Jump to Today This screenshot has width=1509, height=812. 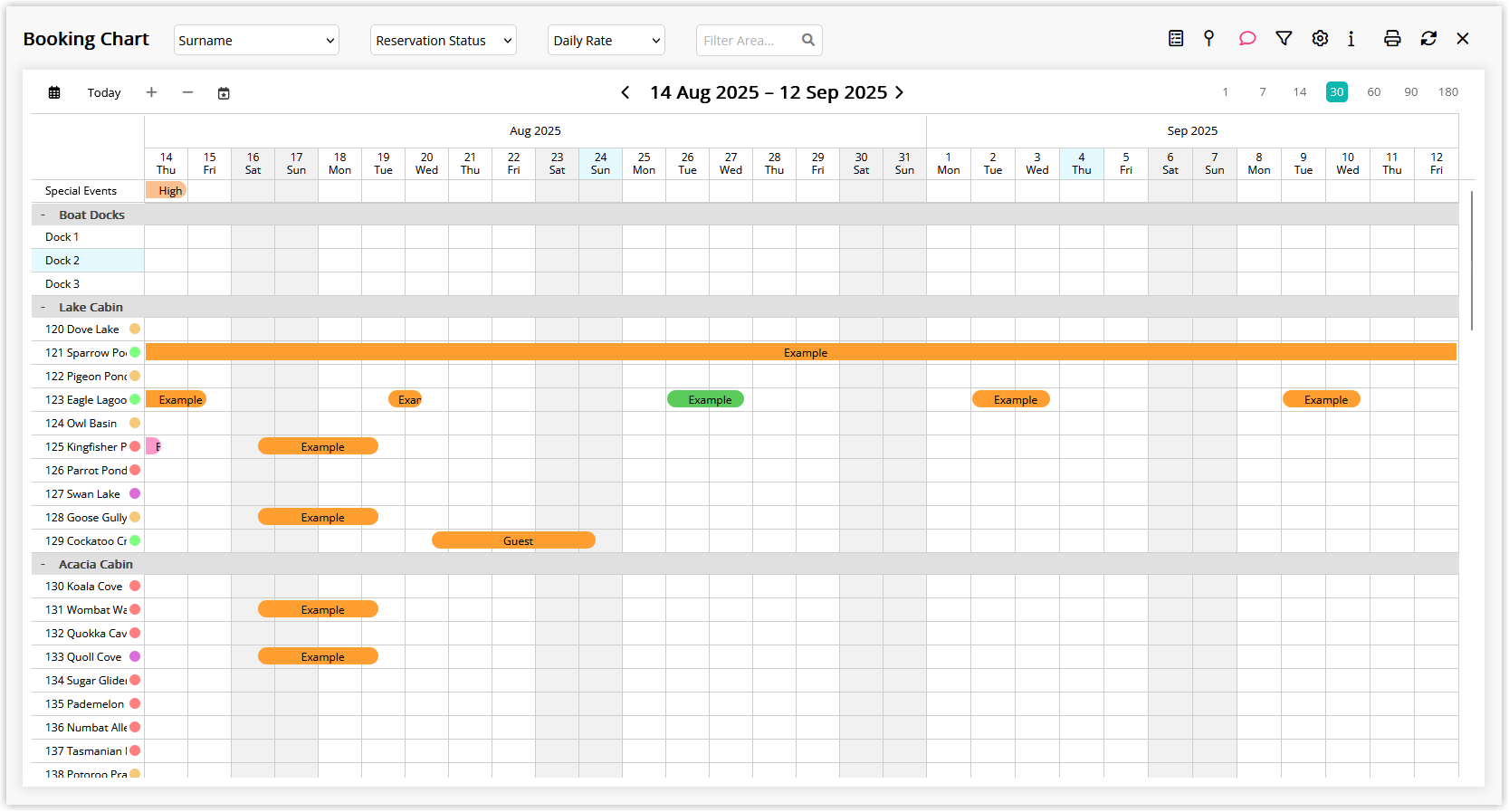104,92
